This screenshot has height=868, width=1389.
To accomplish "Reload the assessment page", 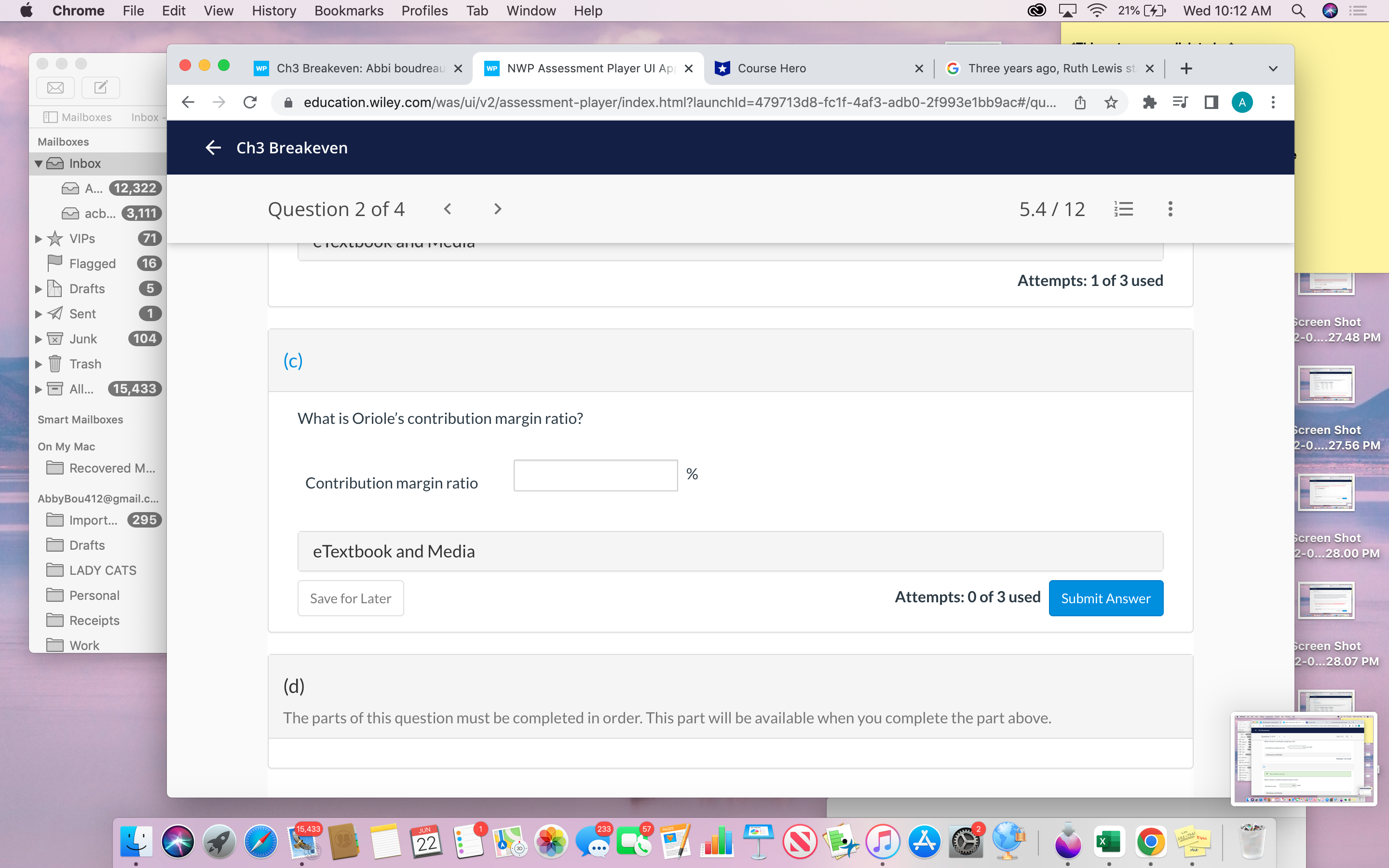I will tap(249, 102).
